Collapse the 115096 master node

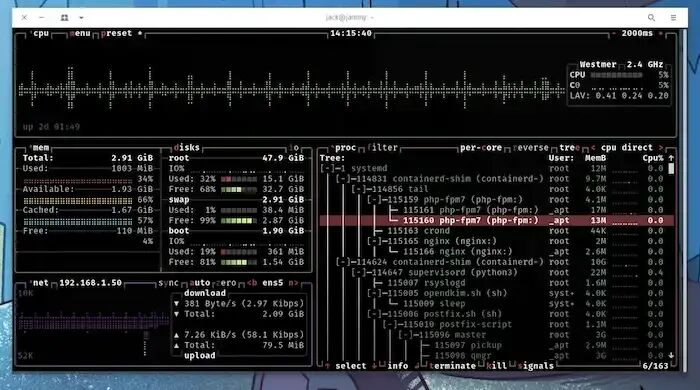[405, 335]
